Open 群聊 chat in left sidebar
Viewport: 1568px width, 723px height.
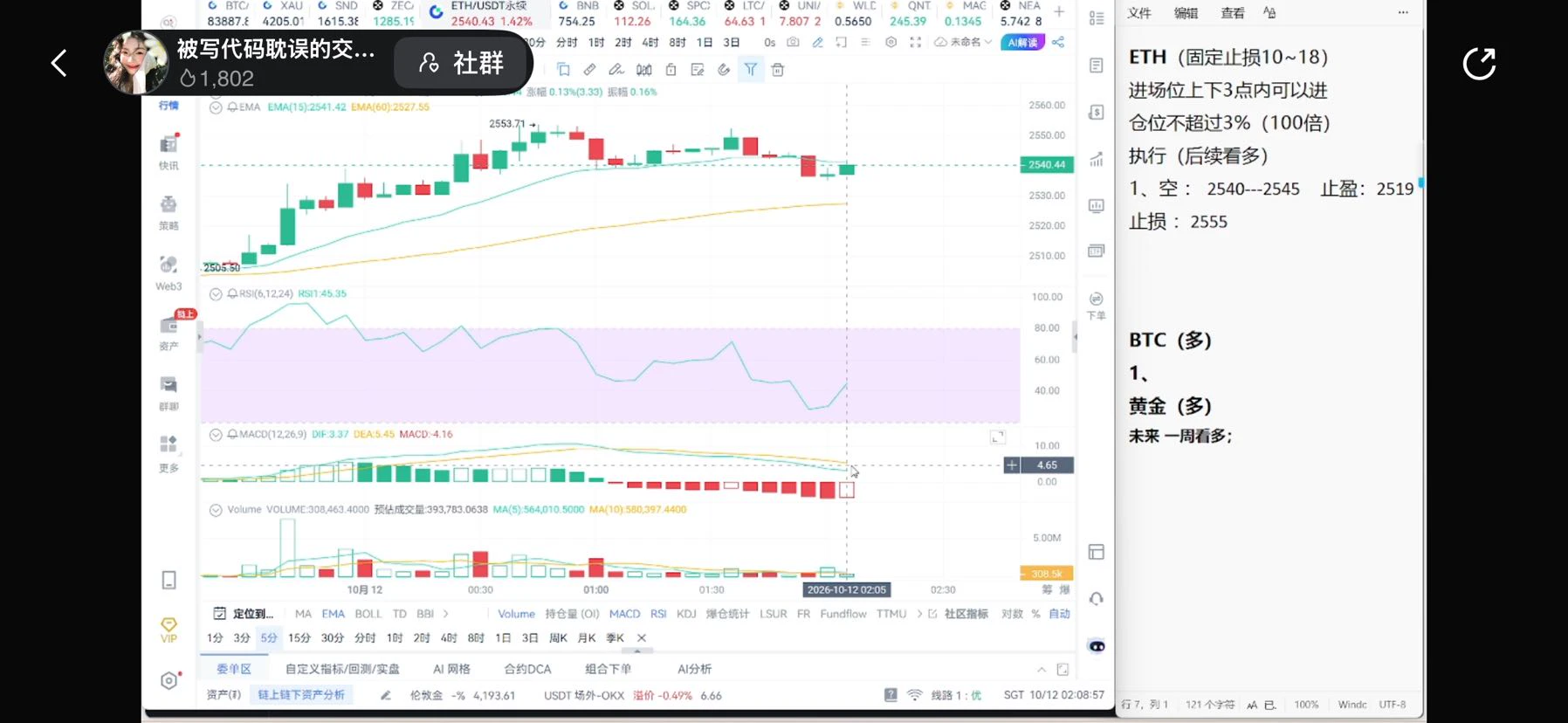tap(168, 393)
